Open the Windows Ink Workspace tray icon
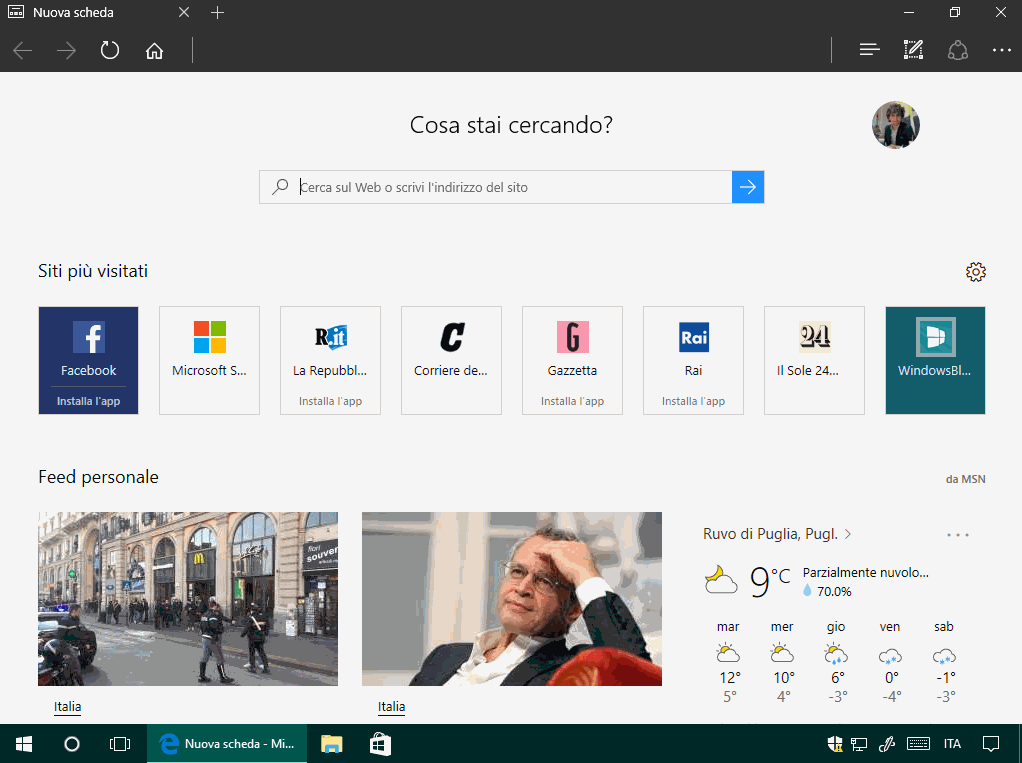The image size is (1022, 763). (887, 743)
